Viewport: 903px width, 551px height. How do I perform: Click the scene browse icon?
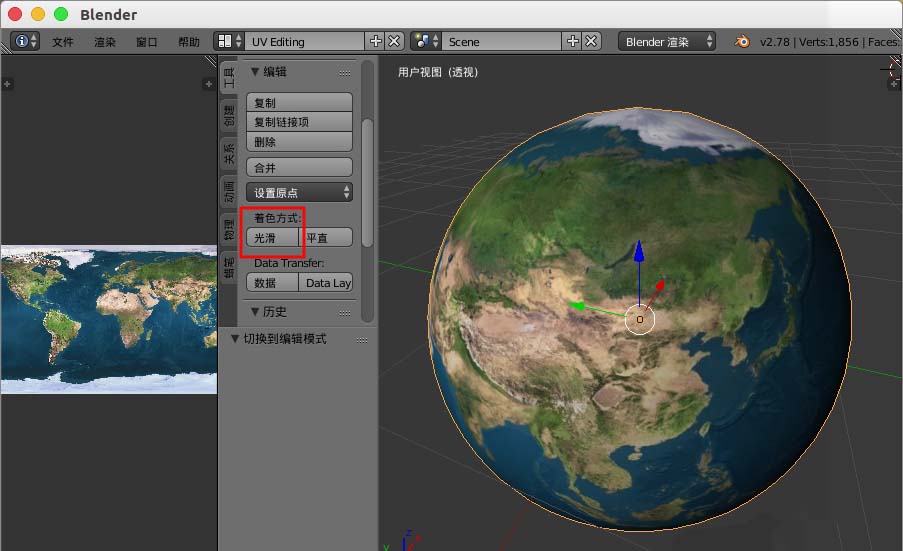pyautogui.click(x=426, y=41)
